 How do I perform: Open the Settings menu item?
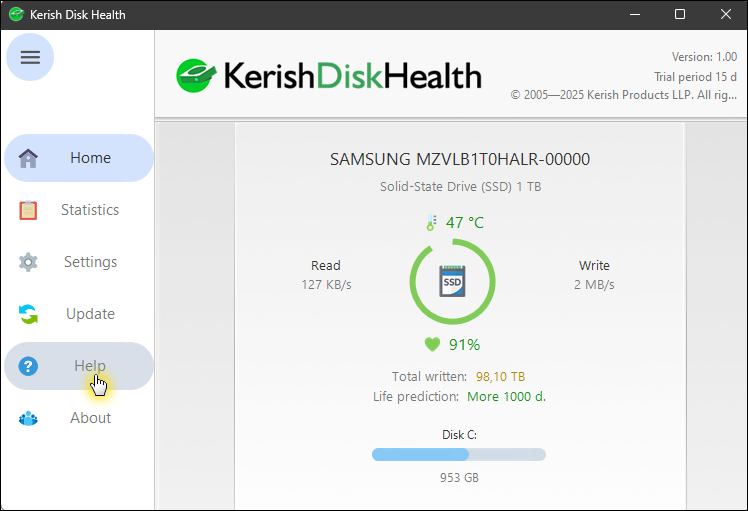pyautogui.click(x=90, y=262)
